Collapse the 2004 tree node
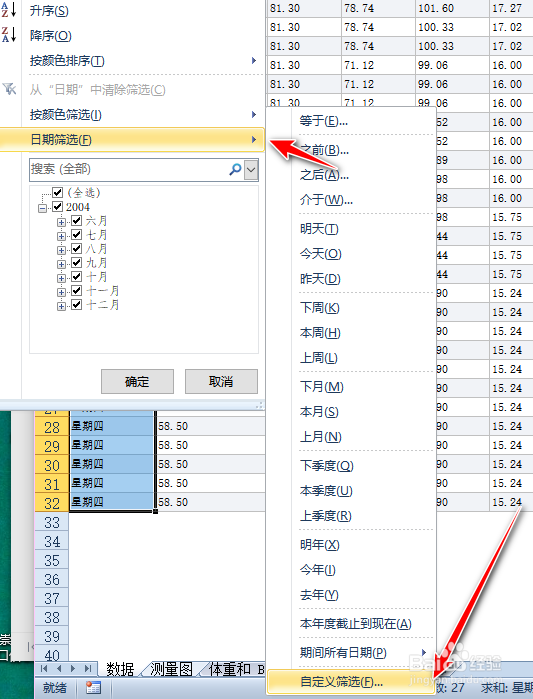Screen dimensions: 533x699 [42, 208]
